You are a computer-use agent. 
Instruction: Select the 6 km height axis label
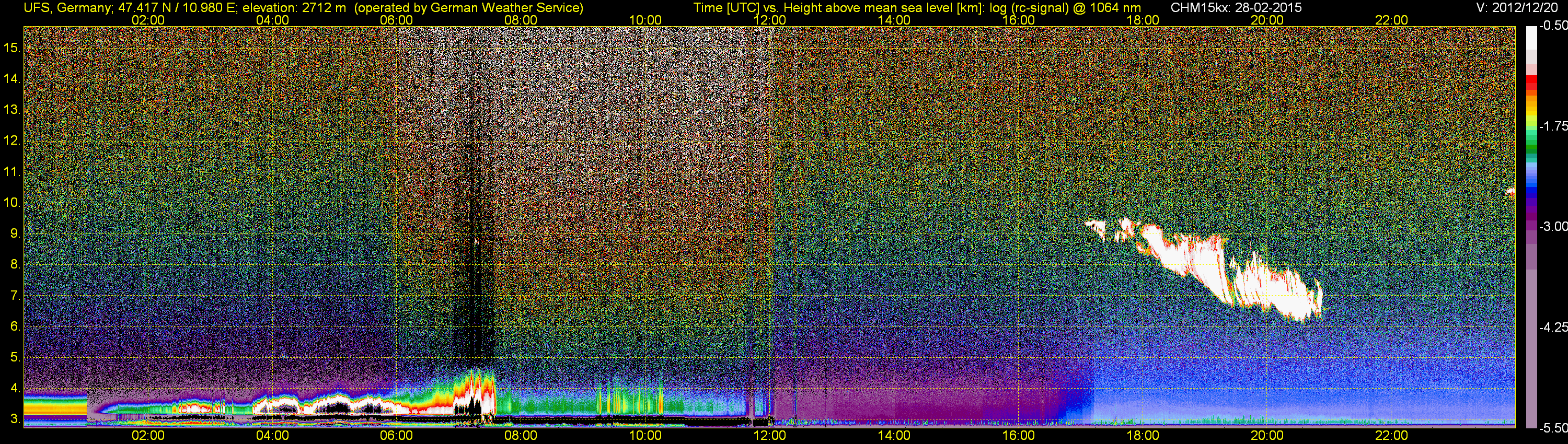click(15, 326)
